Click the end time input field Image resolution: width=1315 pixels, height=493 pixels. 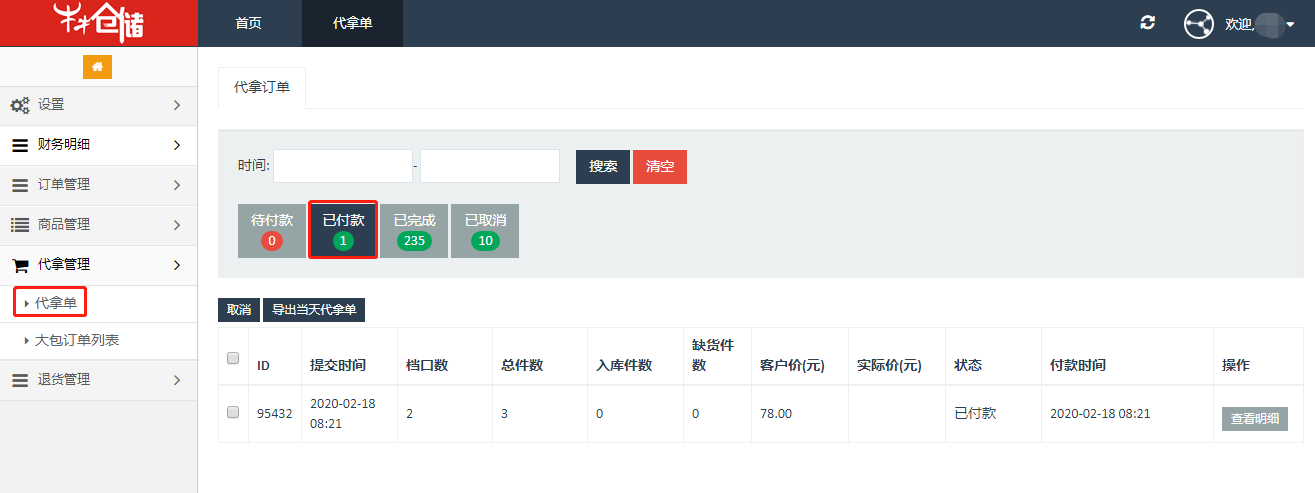tap(490, 166)
